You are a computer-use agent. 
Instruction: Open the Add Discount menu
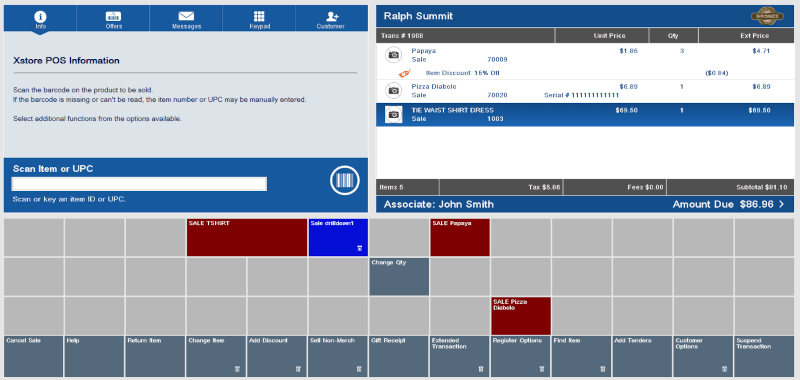coord(277,357)
